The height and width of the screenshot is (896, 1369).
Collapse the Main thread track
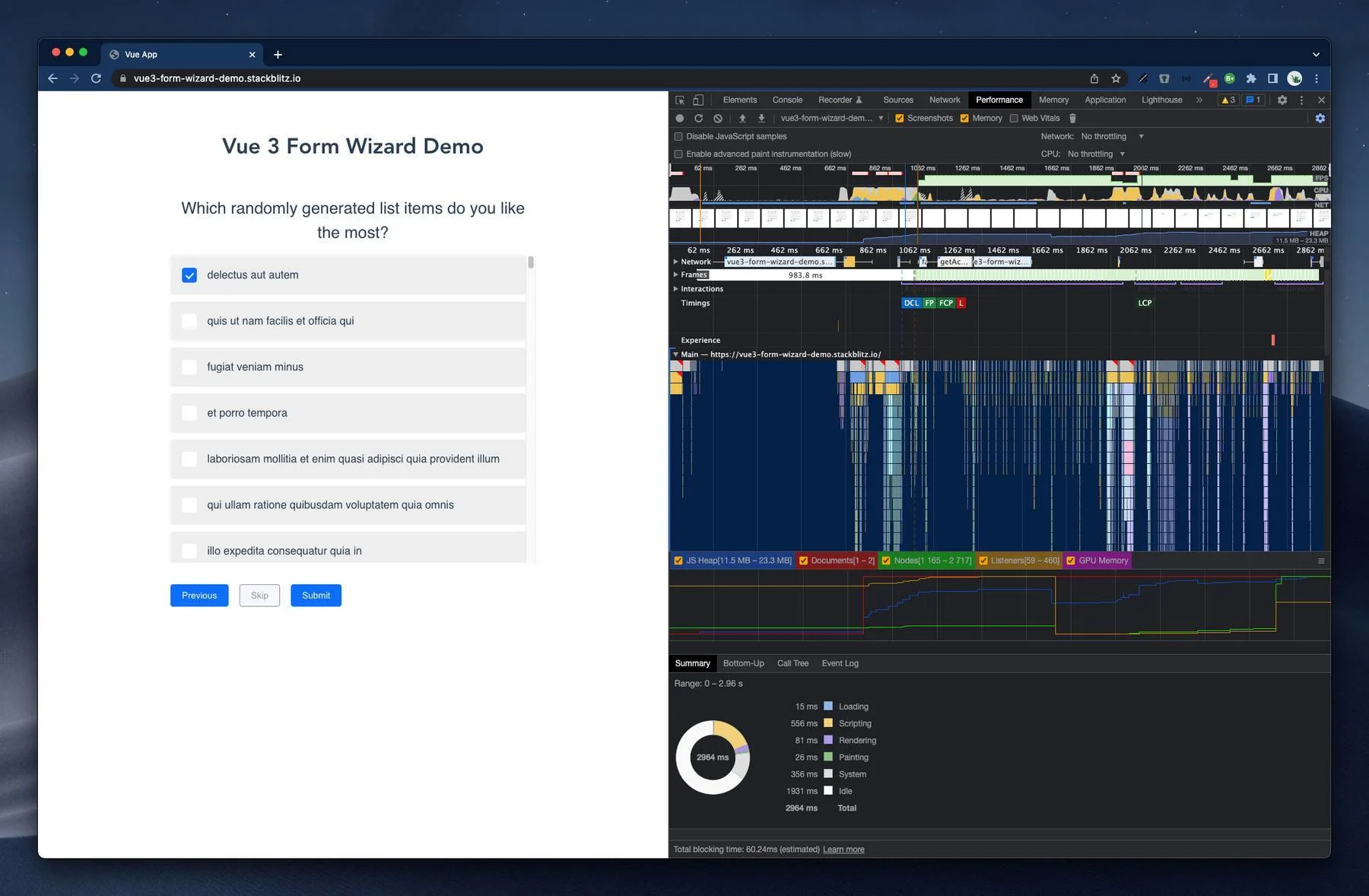pyautogui.click(x=675, y=354)
